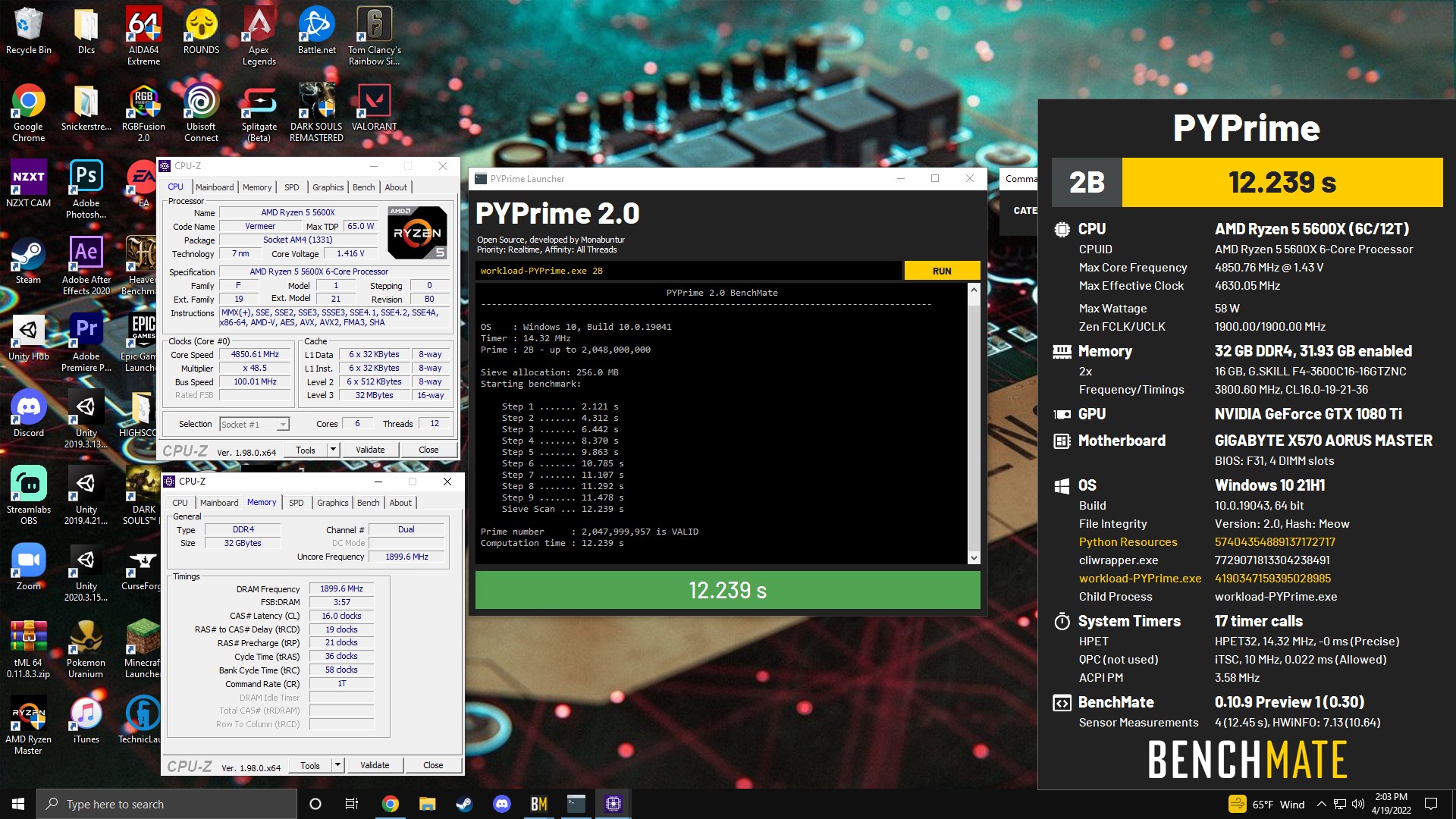1456x819 pixels.
Task: Click the green 12.239 s result bar
Action: point(727,590)
